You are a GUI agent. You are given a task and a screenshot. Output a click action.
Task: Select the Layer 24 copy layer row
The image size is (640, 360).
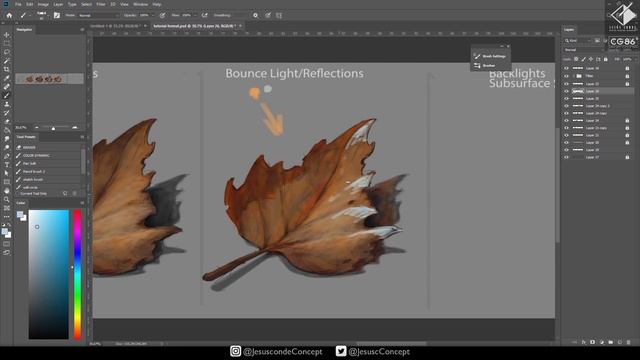pyautogui.click(x=598, y=113)
